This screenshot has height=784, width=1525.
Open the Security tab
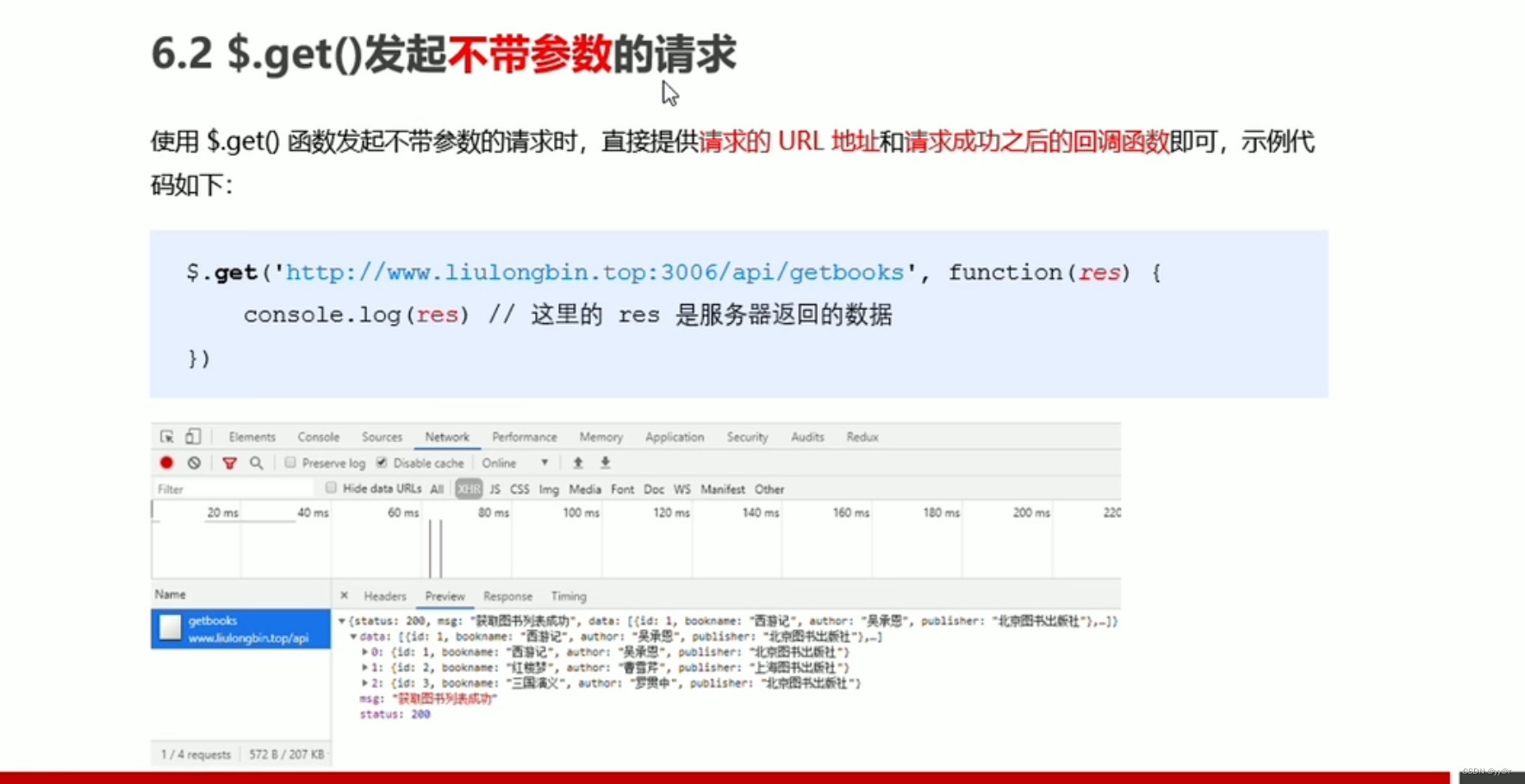coord(747,437)
